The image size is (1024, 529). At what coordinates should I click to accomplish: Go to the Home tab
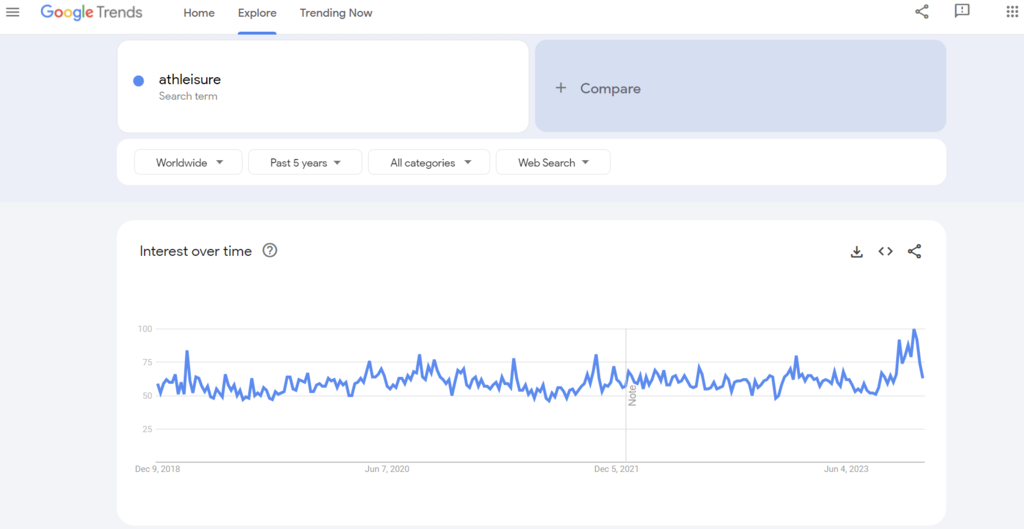click(x=199, y=13)
